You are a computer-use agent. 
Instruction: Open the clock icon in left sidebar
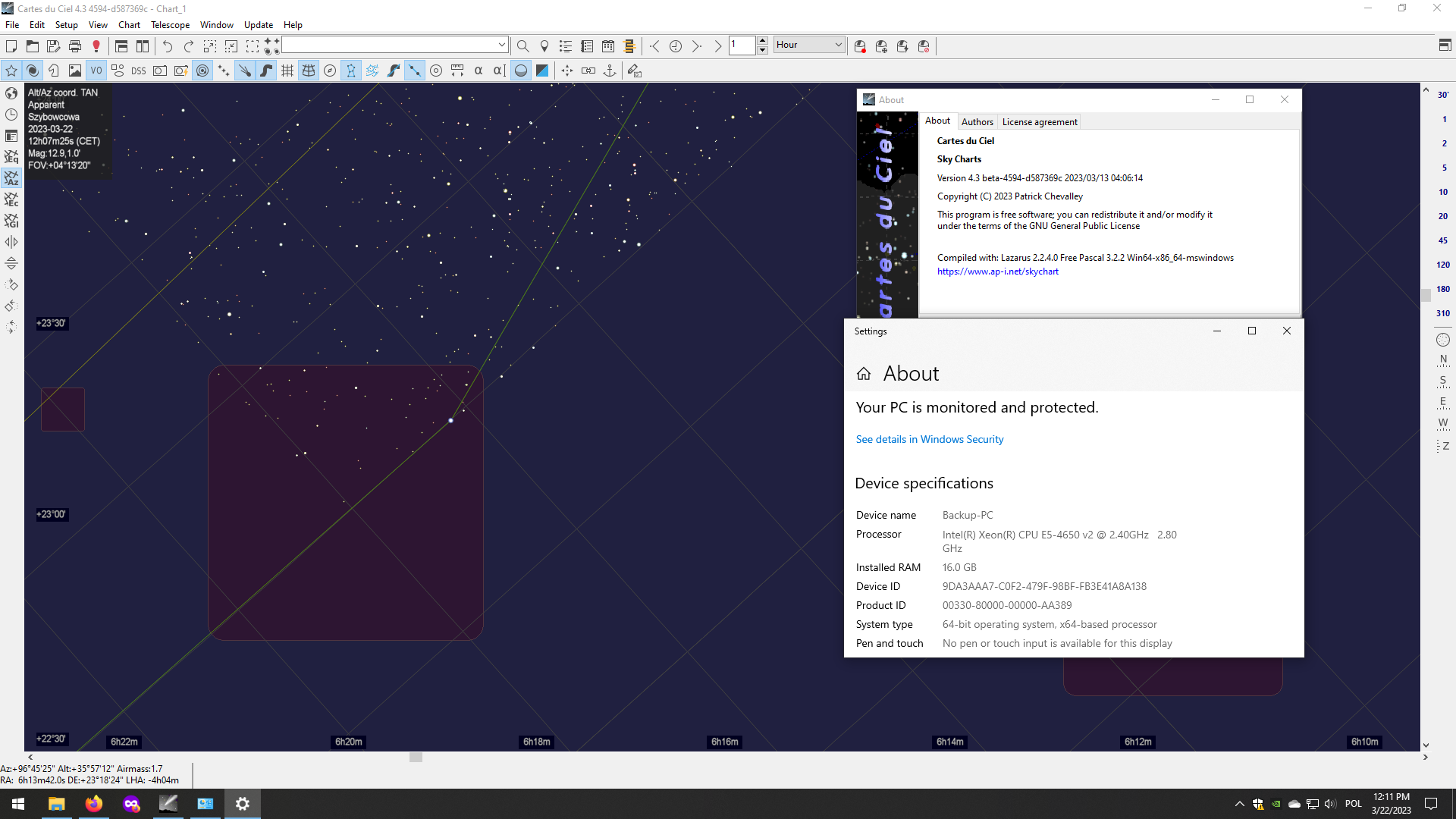tap(11, 115)
